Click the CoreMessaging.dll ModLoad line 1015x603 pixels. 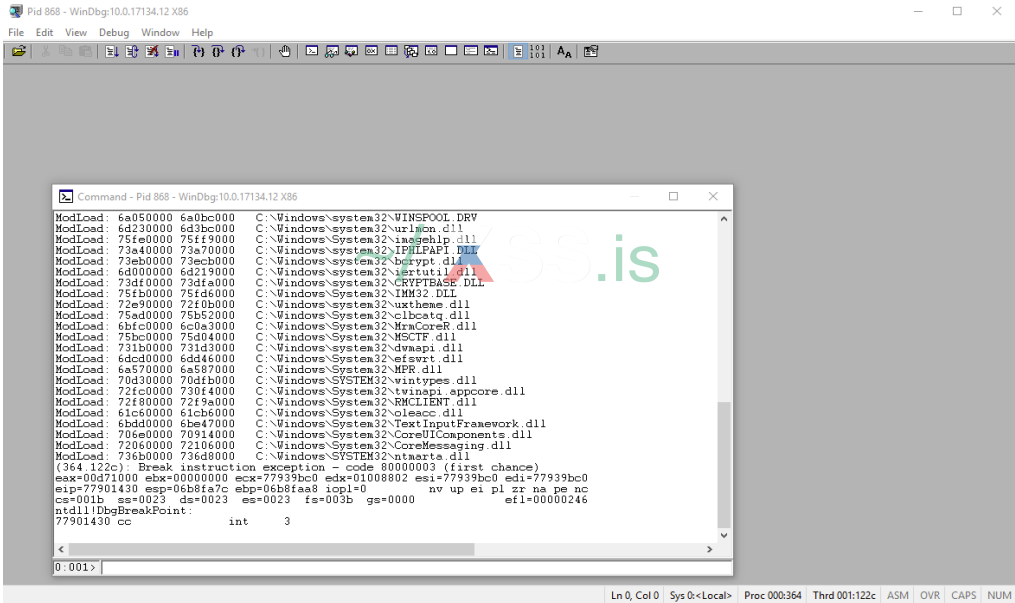point(284,445)
